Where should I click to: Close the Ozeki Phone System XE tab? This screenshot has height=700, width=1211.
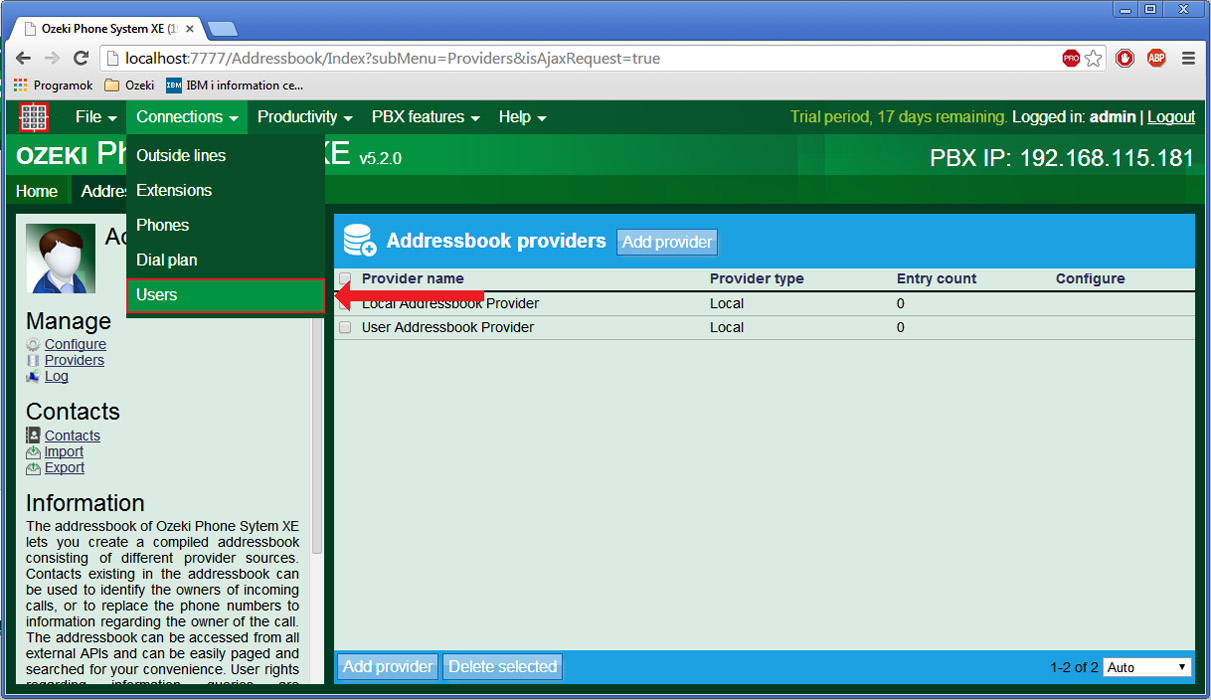point(190,29)
